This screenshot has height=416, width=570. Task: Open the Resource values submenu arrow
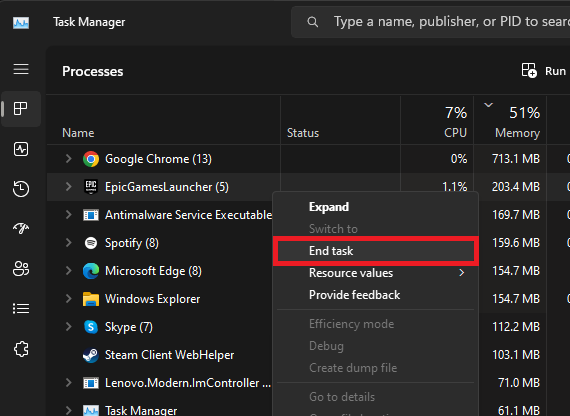462,273
